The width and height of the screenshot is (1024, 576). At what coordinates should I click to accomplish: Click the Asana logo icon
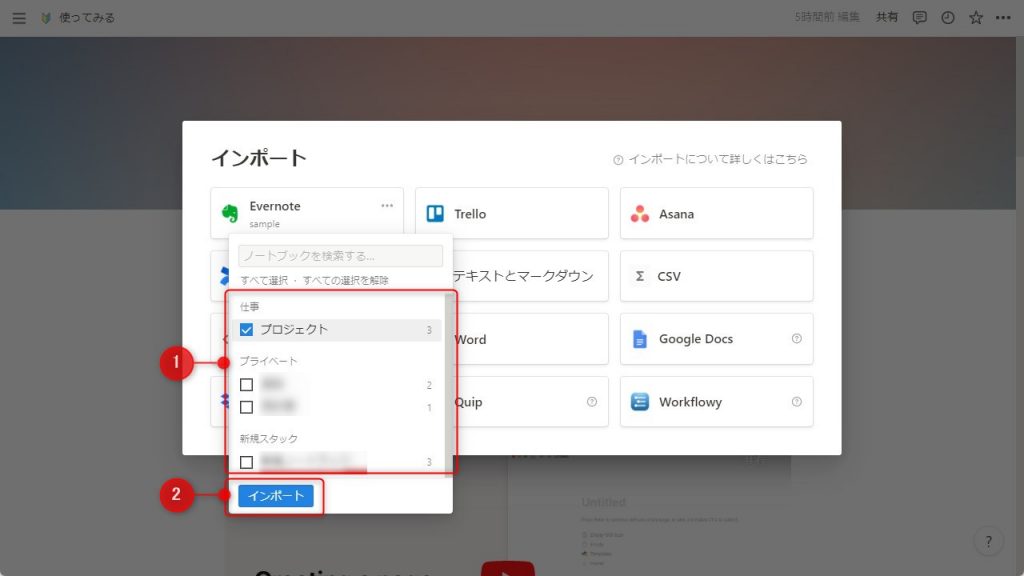[640, 214]
